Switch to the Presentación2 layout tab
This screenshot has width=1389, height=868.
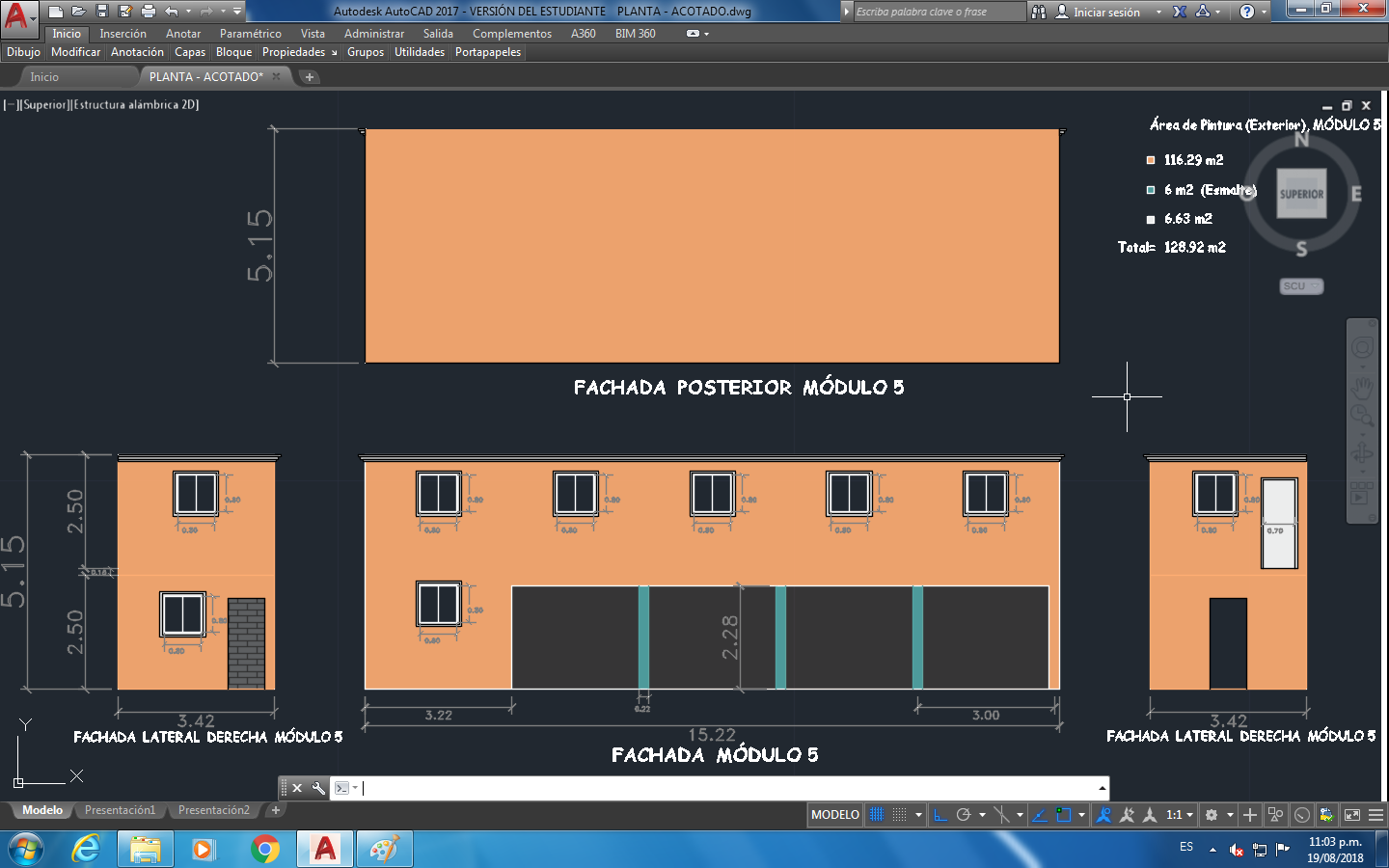pyautogui.click(x=213, y=810)
